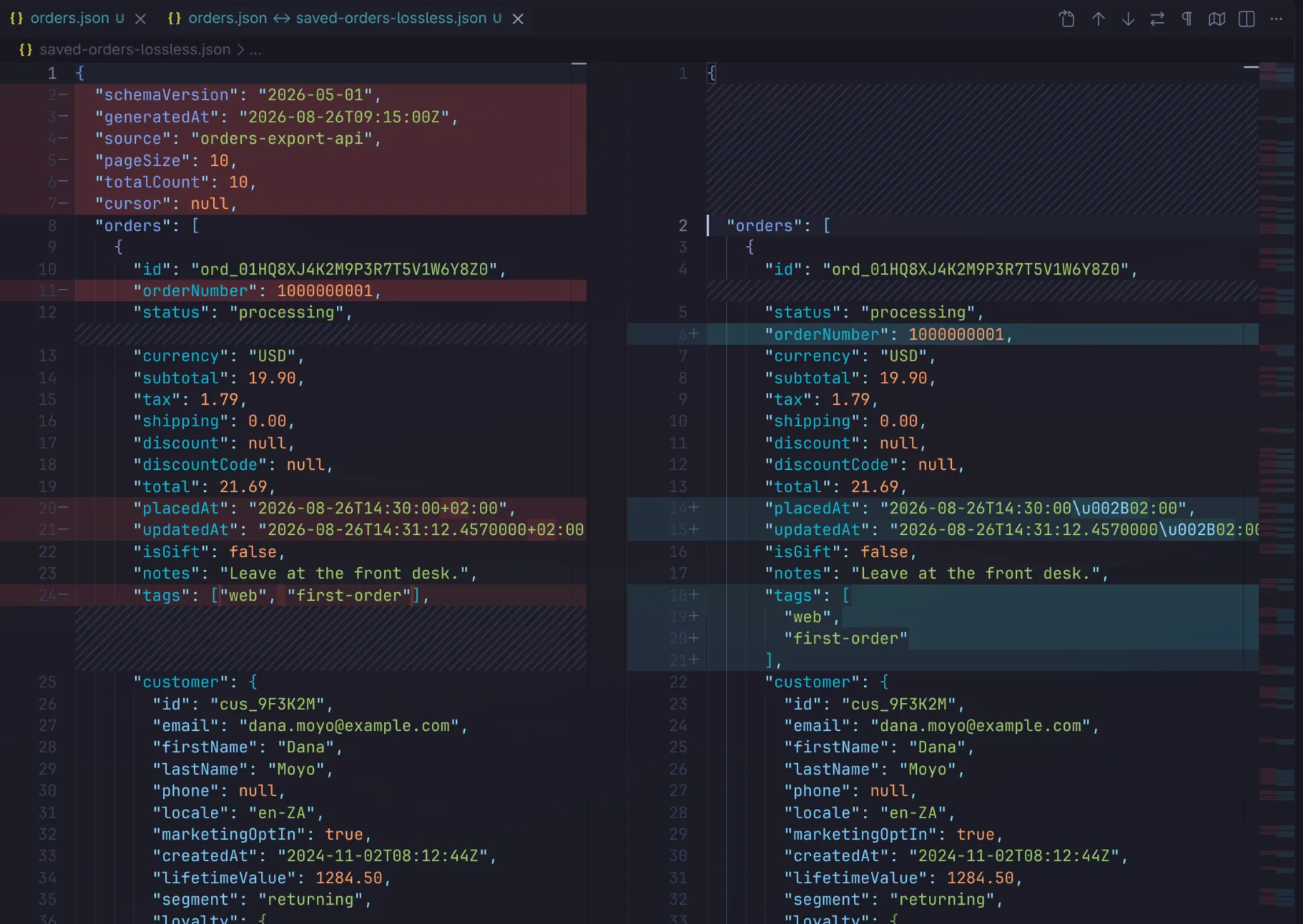
Task: Click "lifetimeValue": 1284.50 in right pane
Action: [903, 878]
